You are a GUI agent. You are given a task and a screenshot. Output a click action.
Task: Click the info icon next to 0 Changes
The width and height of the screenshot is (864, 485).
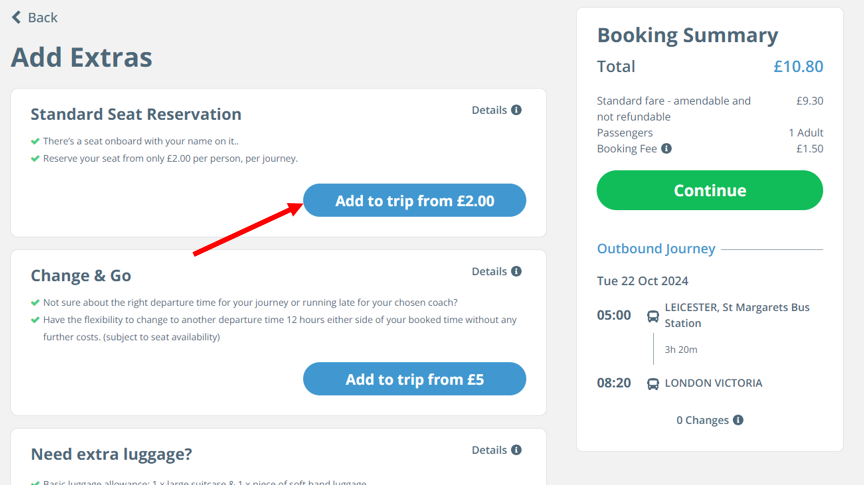738,420
